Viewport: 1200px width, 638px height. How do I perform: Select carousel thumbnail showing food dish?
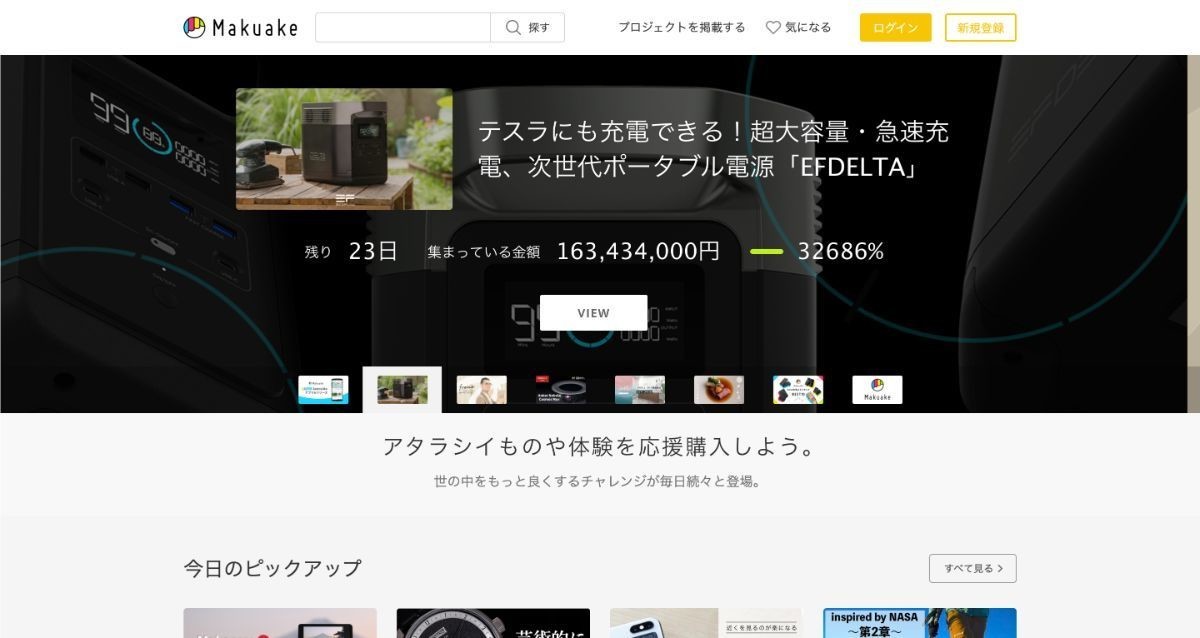(x=719, y=390)
